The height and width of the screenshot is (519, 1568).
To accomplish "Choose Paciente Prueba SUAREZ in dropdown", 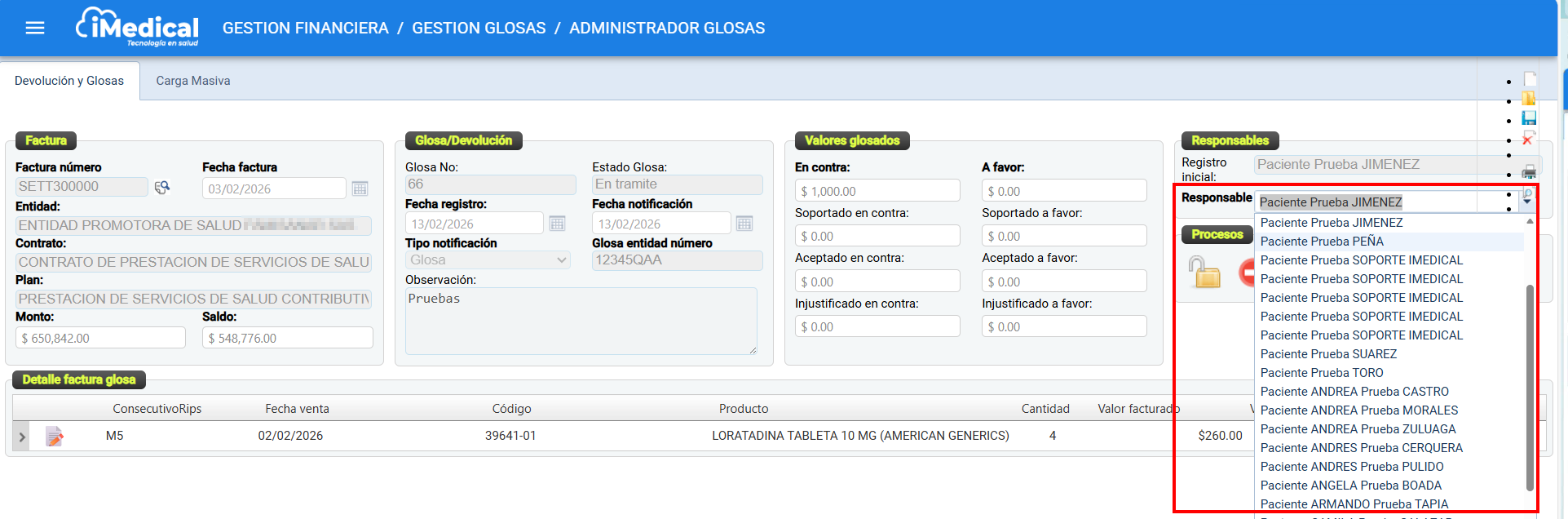I will (1328, 354).
